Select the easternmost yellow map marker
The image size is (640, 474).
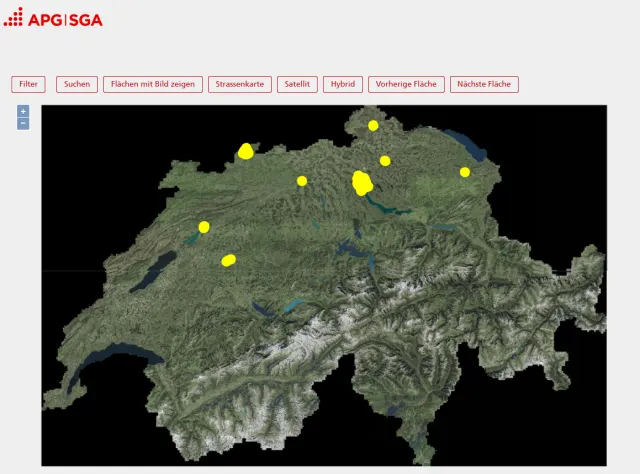pyautogui.click(x=465, y=172)
